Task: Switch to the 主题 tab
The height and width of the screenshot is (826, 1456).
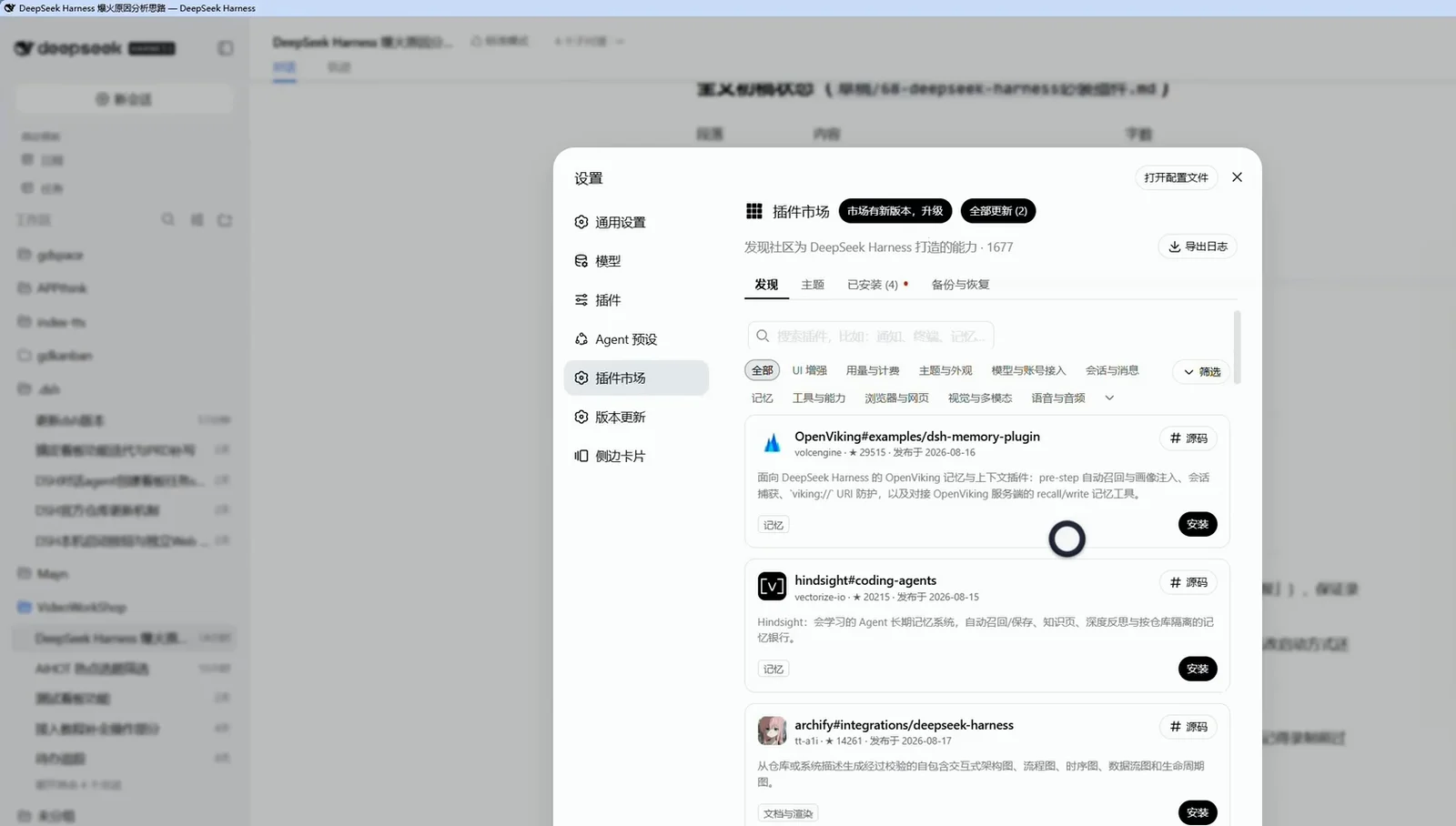Action: click(x=813, y=285)
